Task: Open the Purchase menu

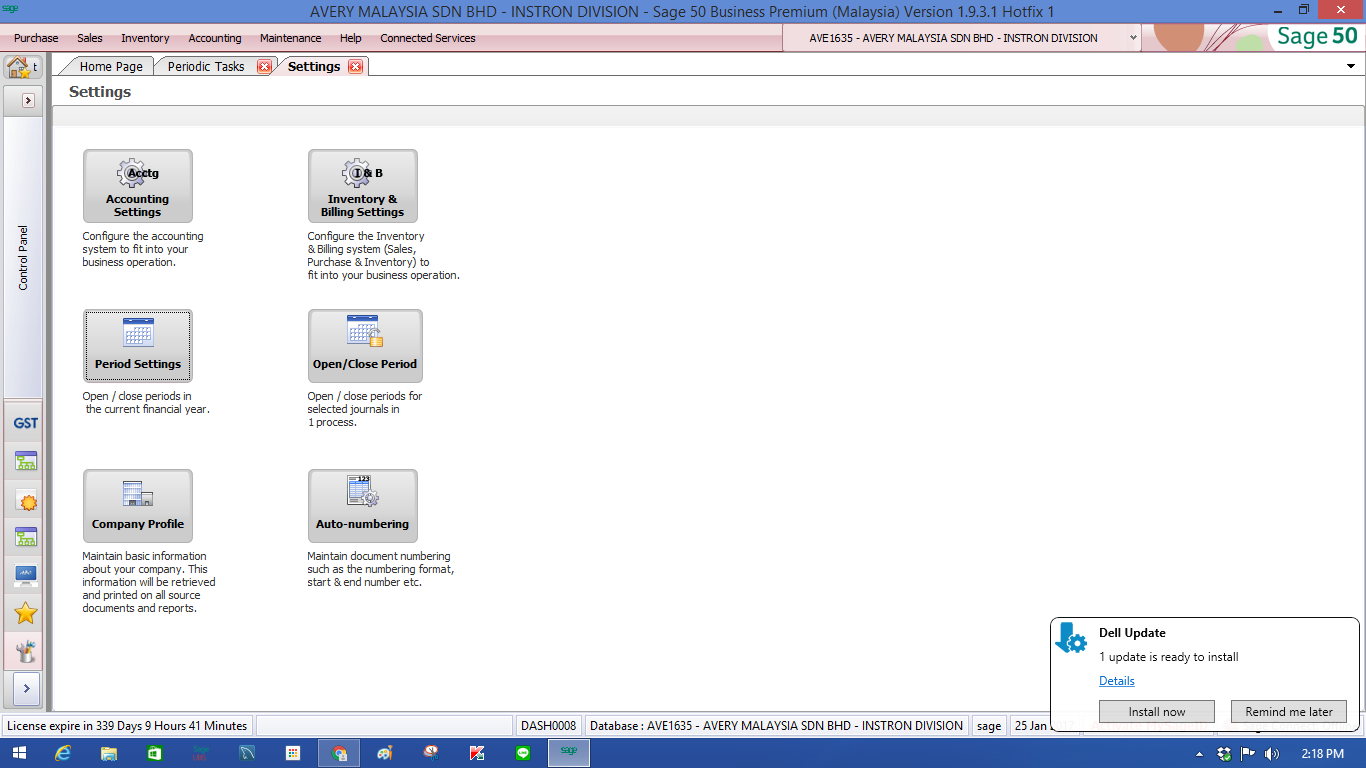Action: click(x=36, y=38)
